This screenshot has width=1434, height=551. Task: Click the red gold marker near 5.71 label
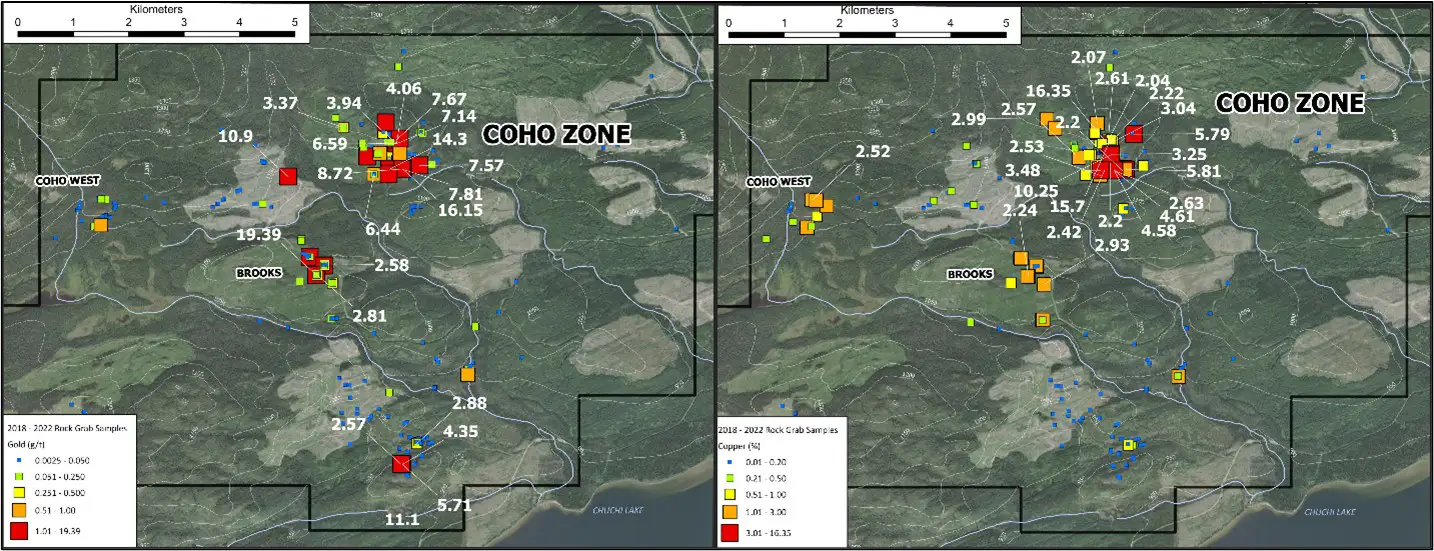pyautogui.click(x=402, y=464)
